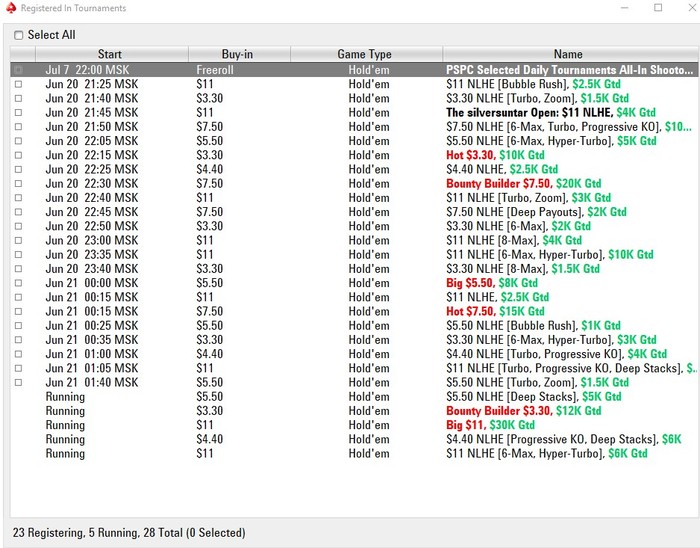Select $3.30 NLHE [6-Max], $2K Gtd

(x=354, y=226)
